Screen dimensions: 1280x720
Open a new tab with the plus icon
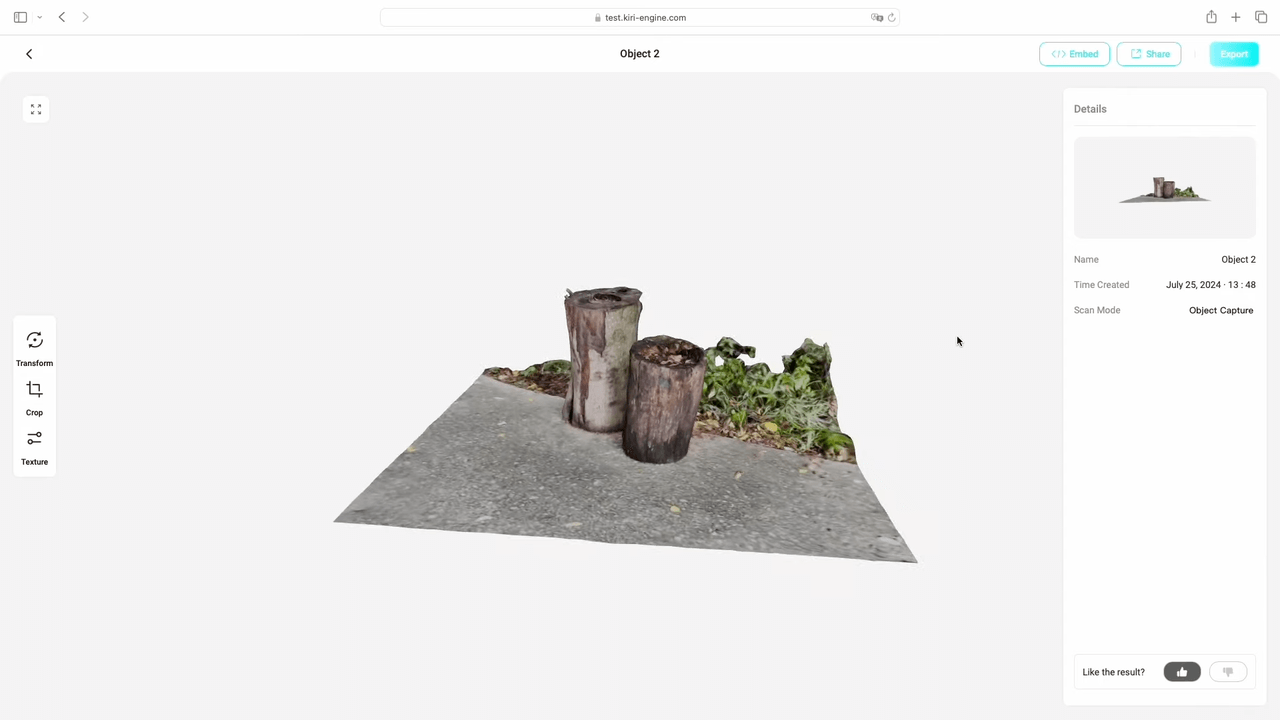(1236, 17)
